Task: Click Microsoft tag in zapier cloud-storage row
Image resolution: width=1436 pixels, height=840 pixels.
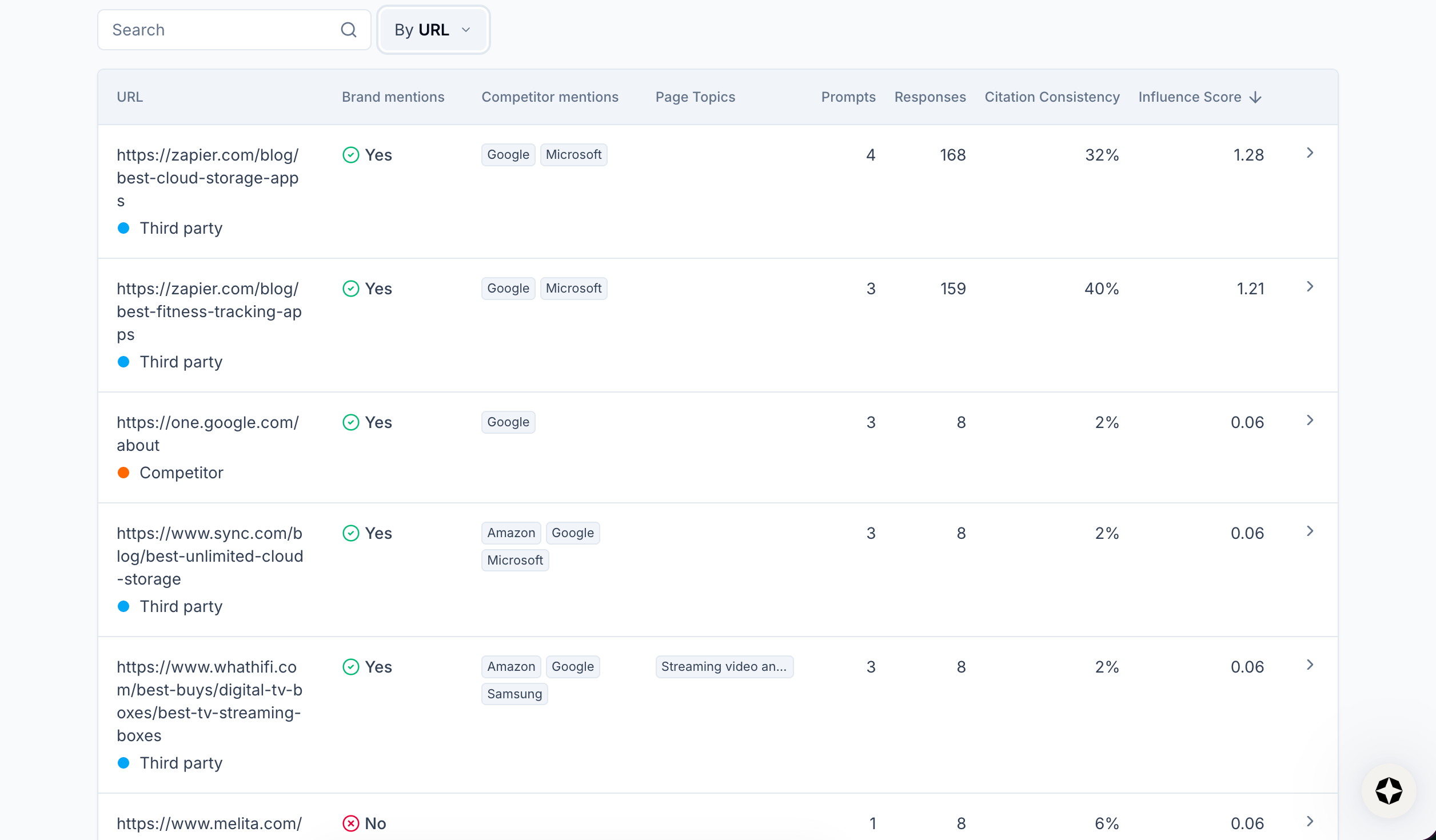Action: pos(573,155)
